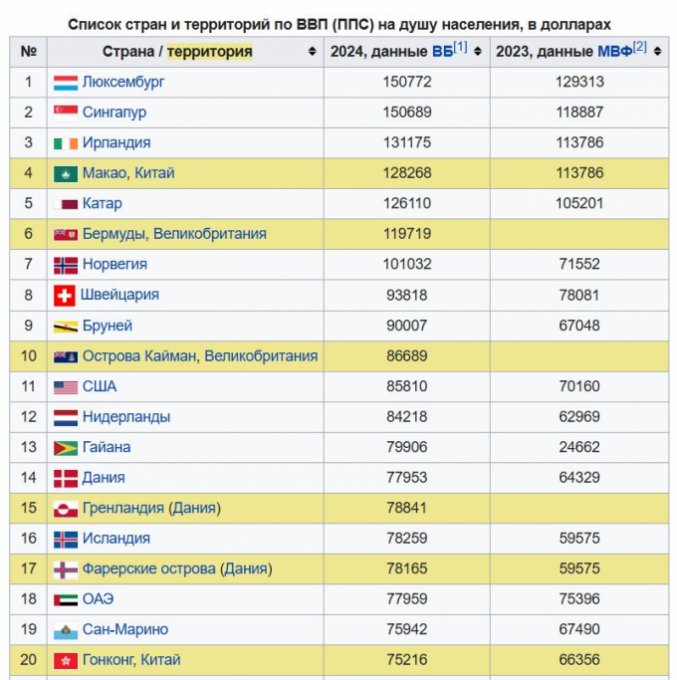Click the Hong Kong flag icon
The image size is (677, 680).
[x=65, y=661]
